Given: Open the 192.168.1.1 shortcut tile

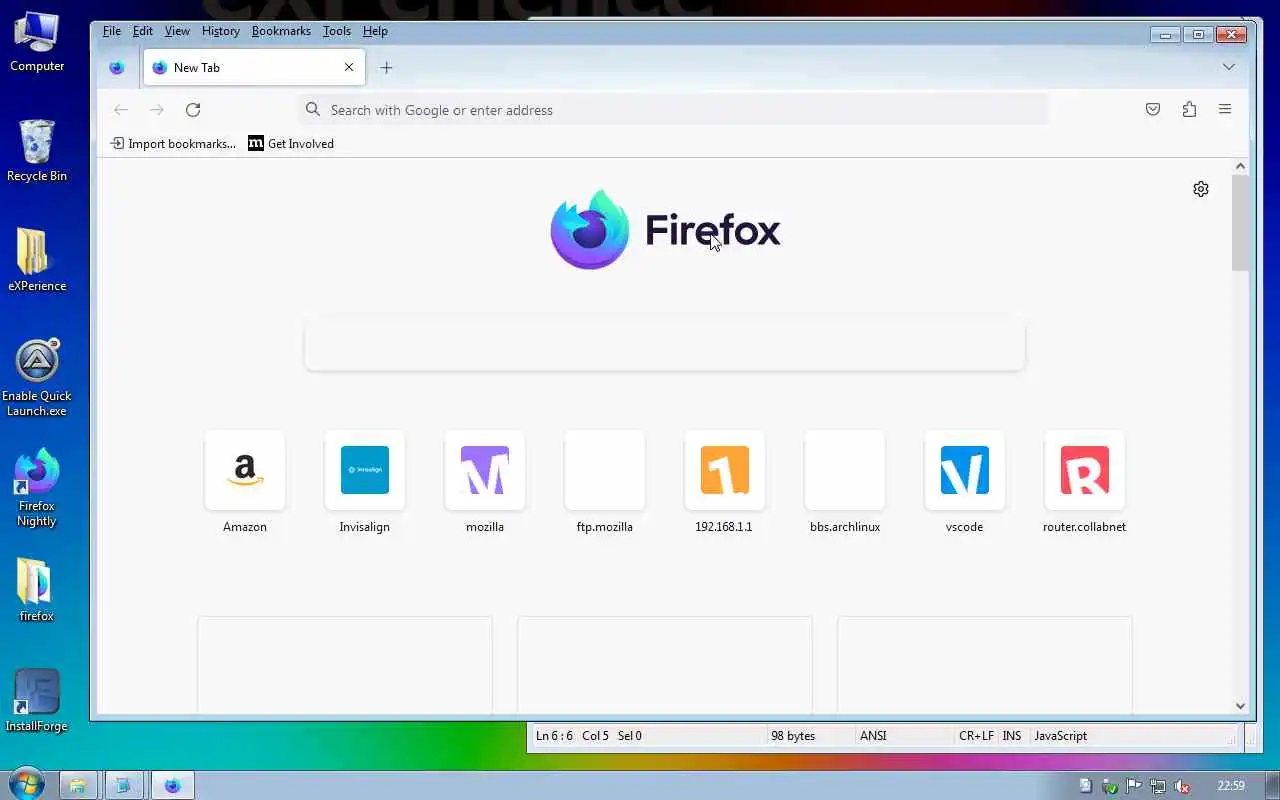Looking at the screenshot, I should pyautogui.click(x=725, y=471).
